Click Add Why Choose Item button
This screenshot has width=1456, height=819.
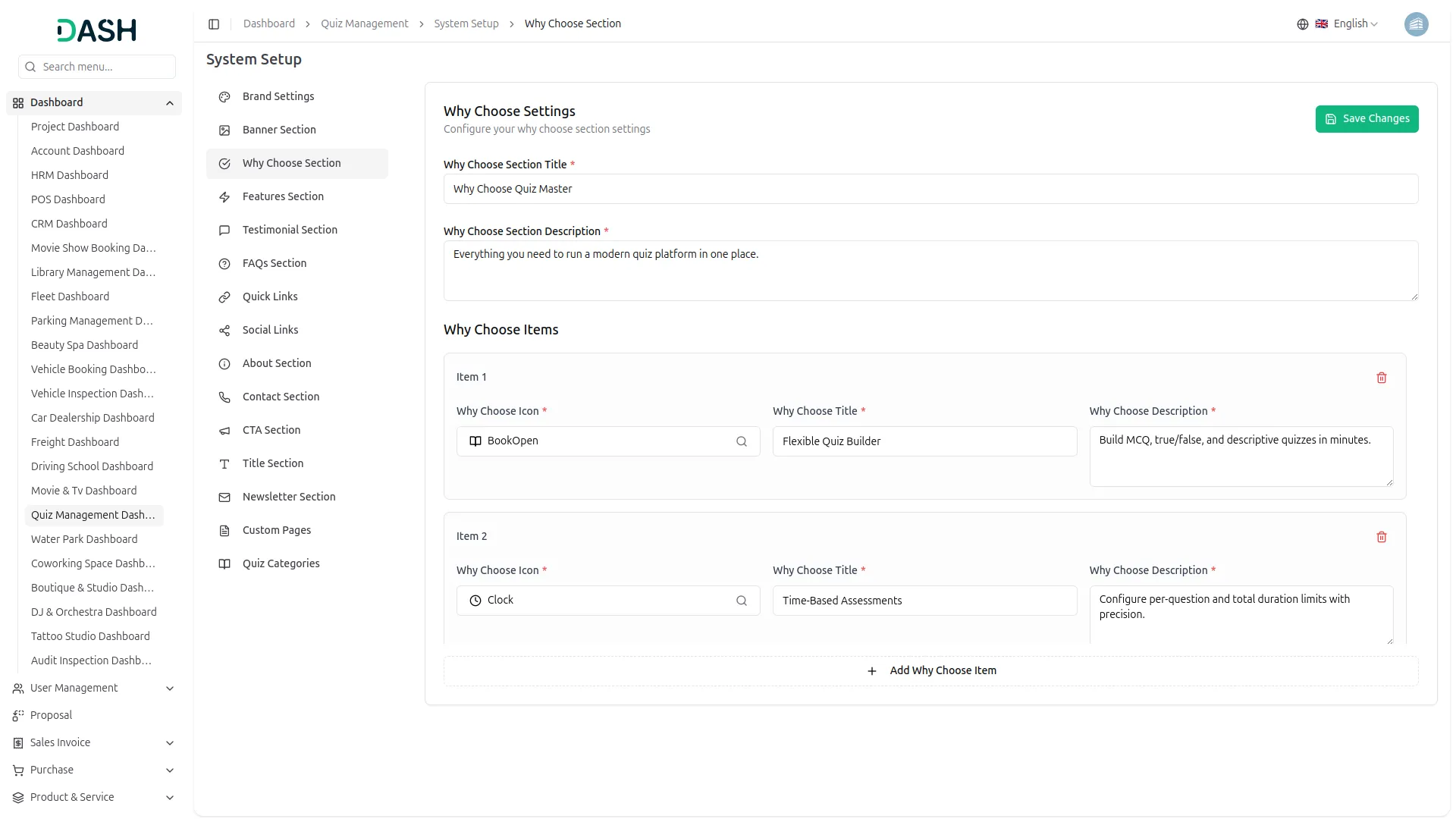tap(930, 671)
